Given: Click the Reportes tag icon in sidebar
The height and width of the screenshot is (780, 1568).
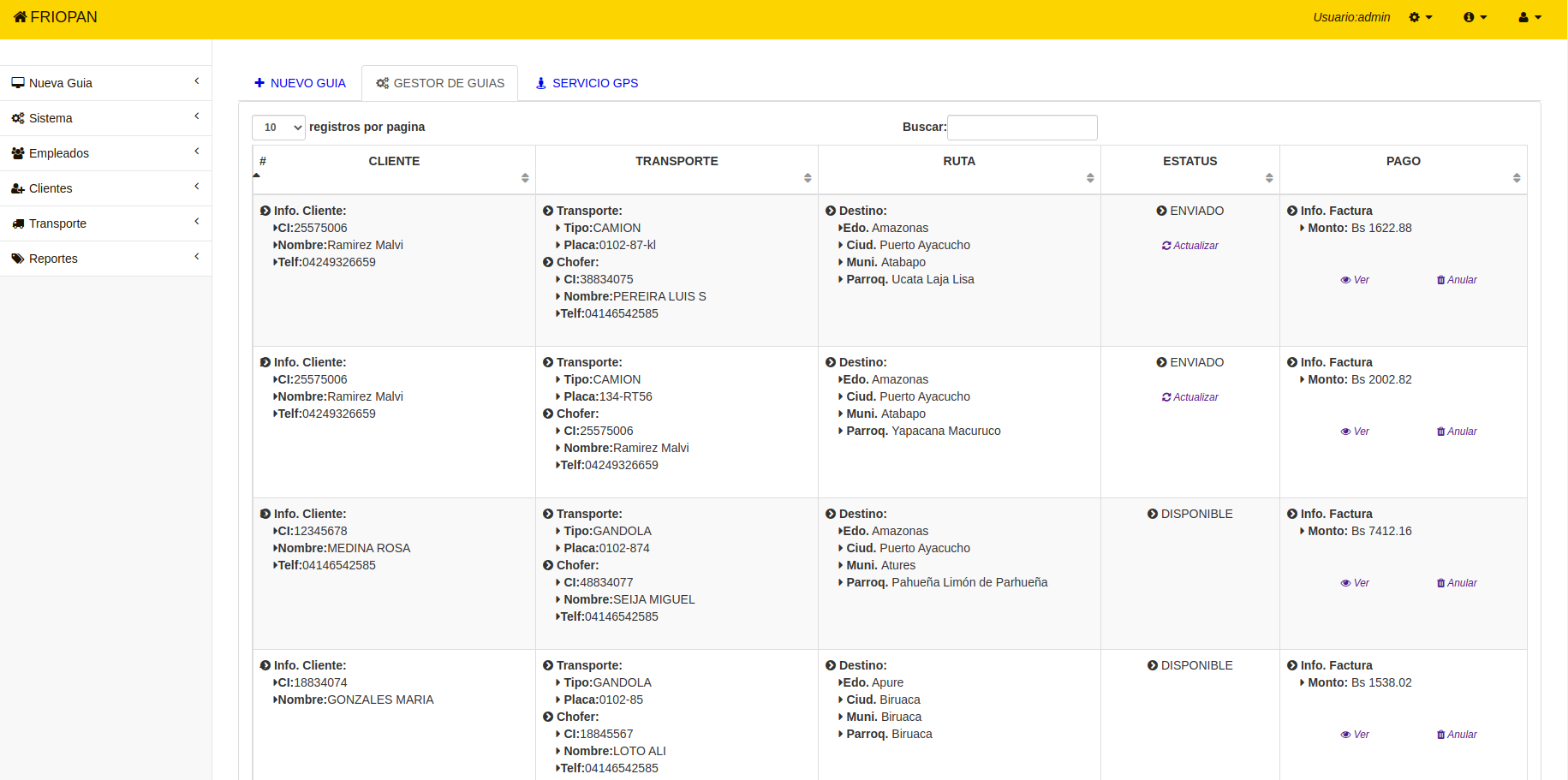Looking at the screenshot, I should point(18,259).
